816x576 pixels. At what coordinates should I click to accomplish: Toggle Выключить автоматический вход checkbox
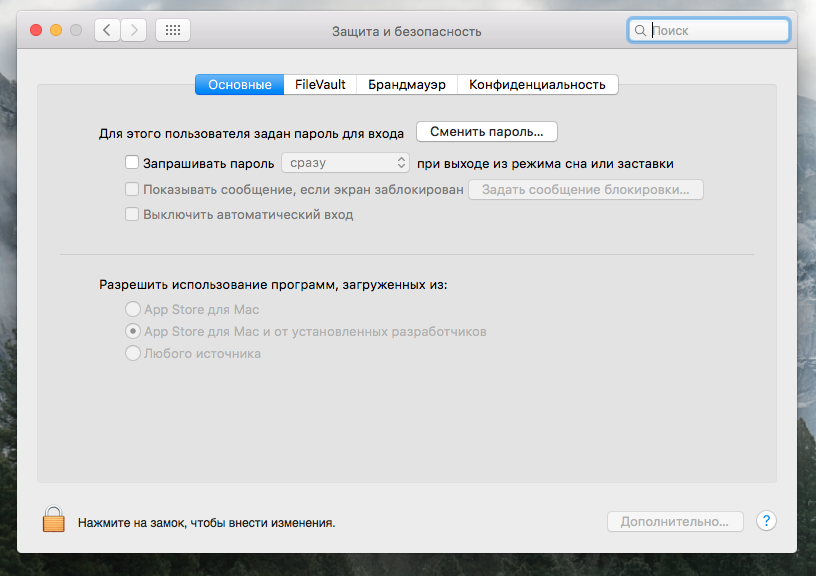pos(132,214)
